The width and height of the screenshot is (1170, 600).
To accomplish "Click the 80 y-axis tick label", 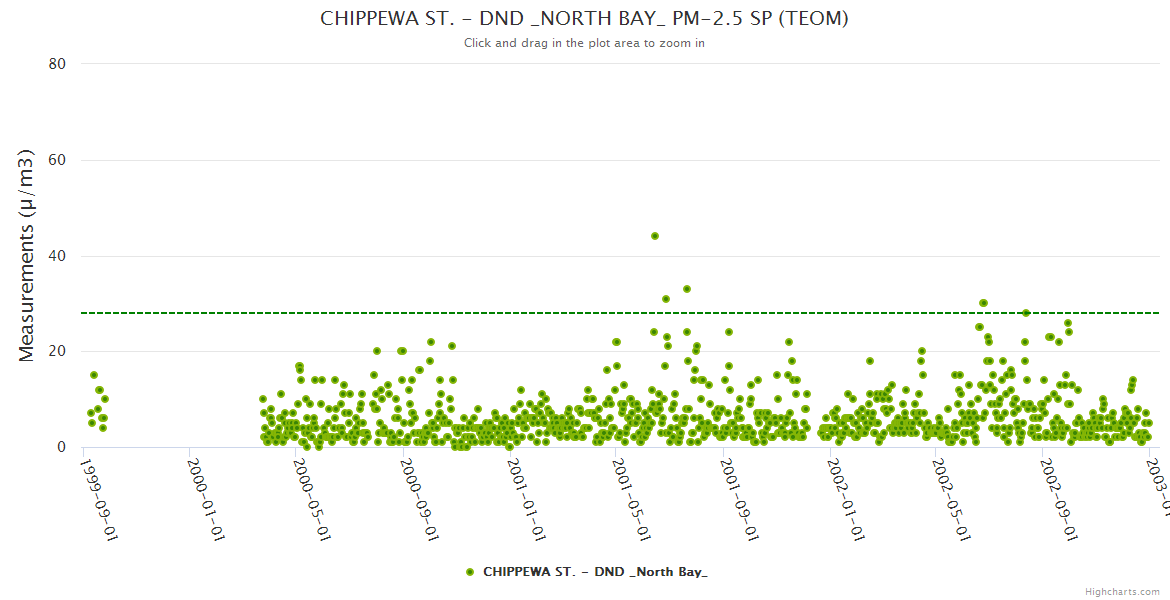I will (57, 64).
